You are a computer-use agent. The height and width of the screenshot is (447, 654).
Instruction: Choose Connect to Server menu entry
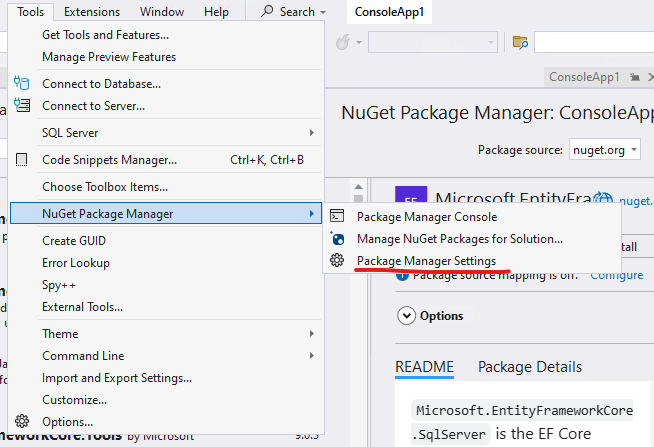[x=93, y=106]
